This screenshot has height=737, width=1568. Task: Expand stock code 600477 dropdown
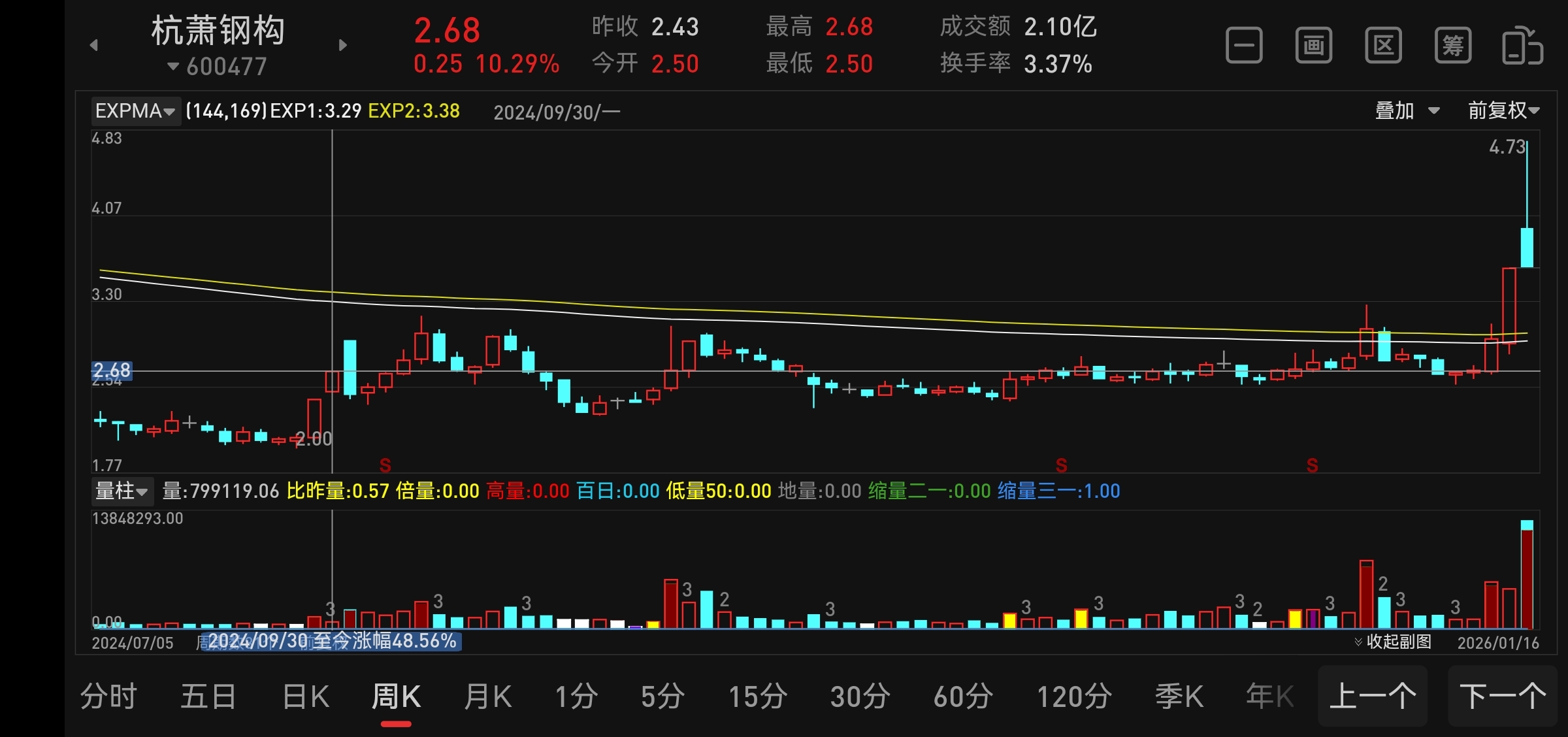click(218, 67)
